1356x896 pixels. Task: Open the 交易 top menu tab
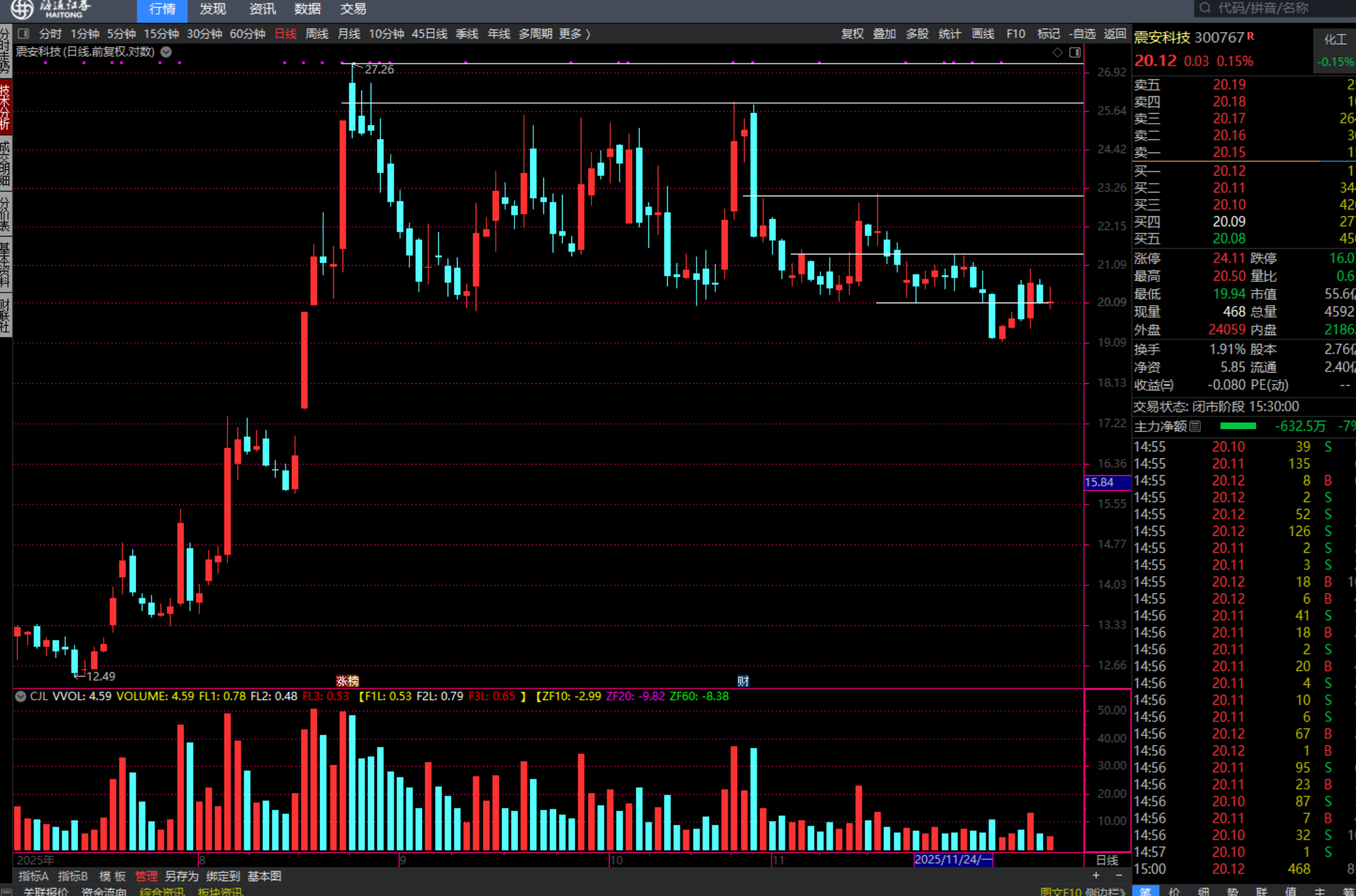coord(353,9)
